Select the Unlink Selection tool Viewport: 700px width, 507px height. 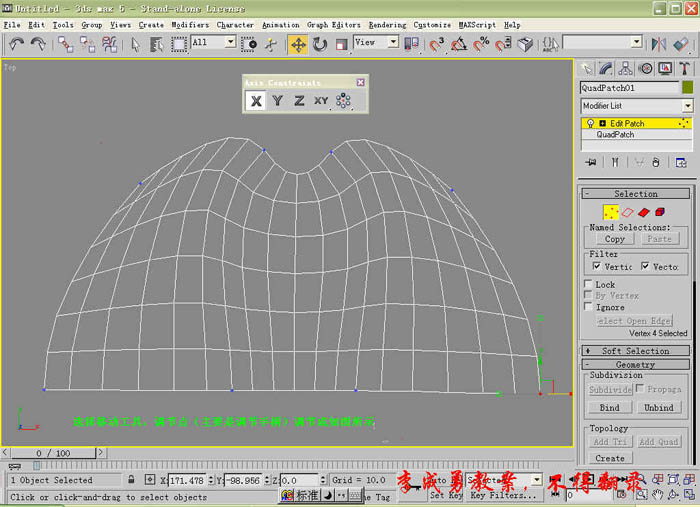click(88, 44)
